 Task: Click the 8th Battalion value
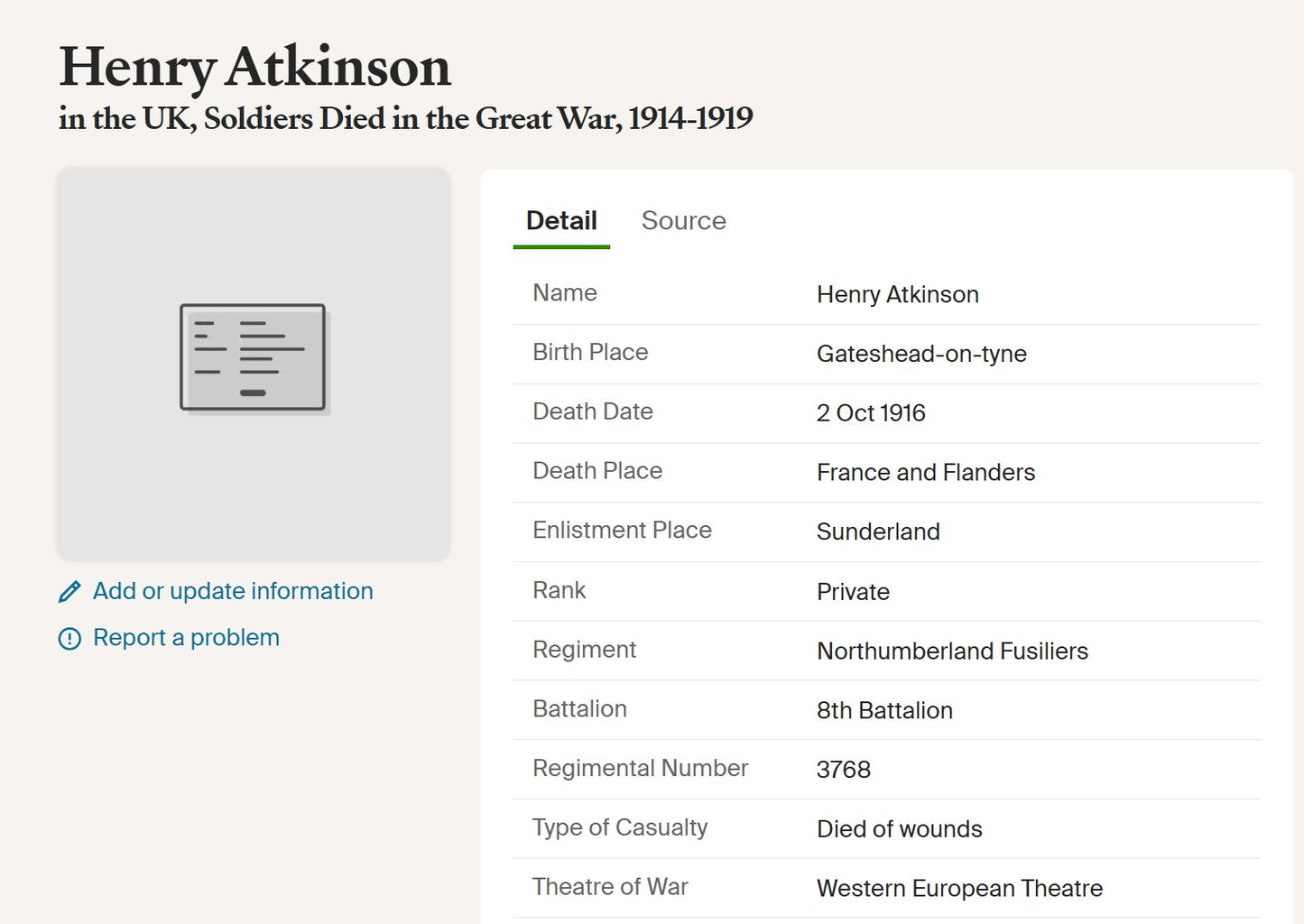[884, 711]
